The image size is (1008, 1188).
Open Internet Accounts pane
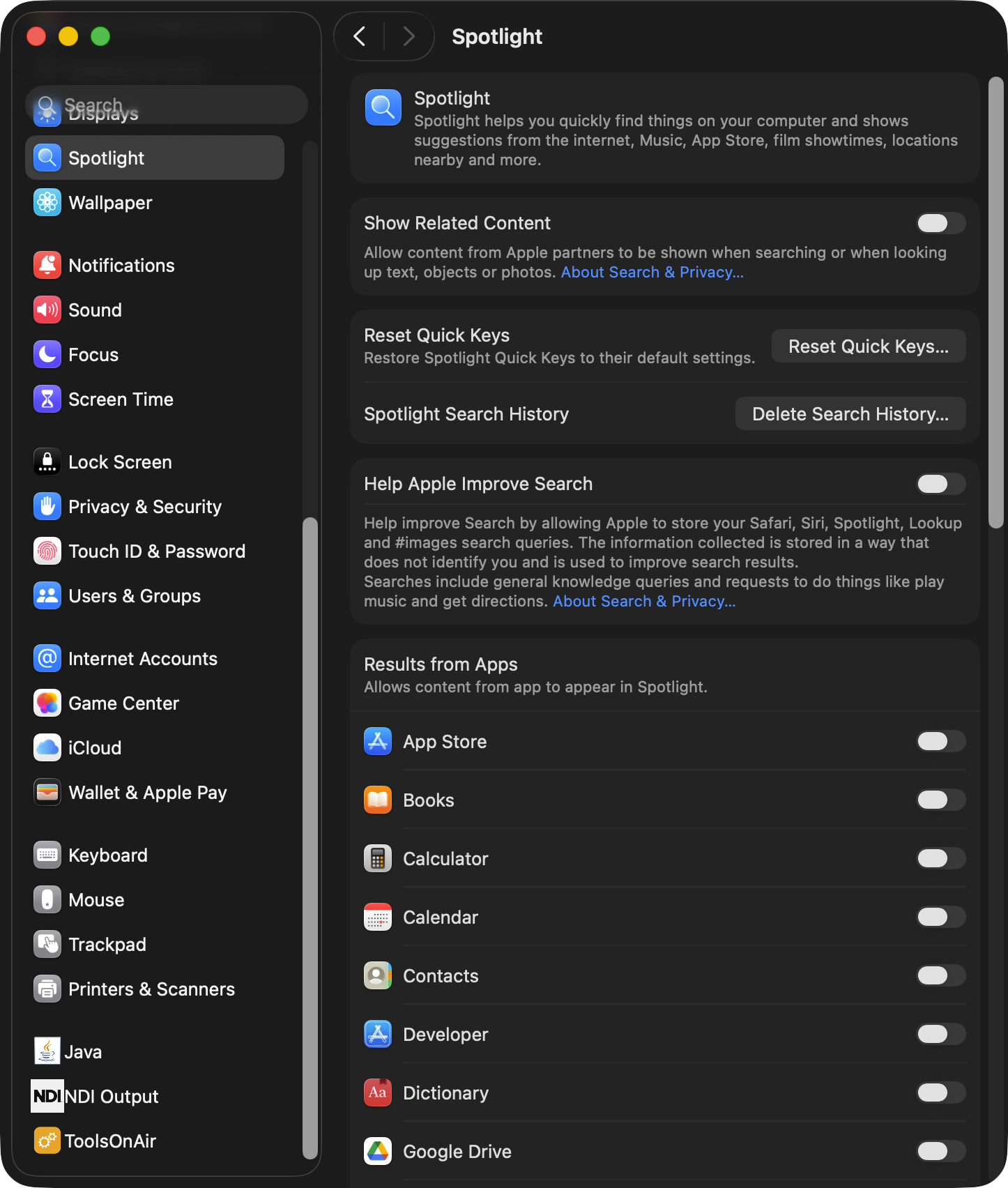[x=155, y=659]
